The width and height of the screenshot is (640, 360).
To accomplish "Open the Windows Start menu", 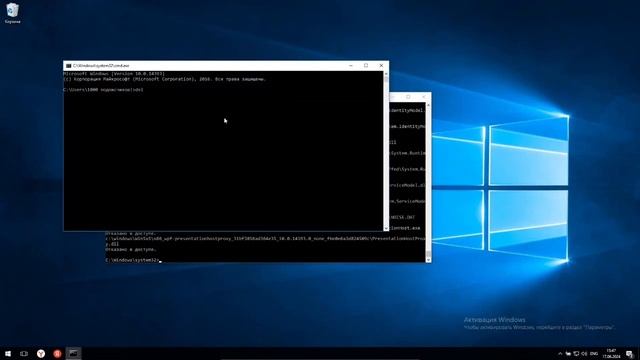I will pyautogui.click(x=8, y=353).
